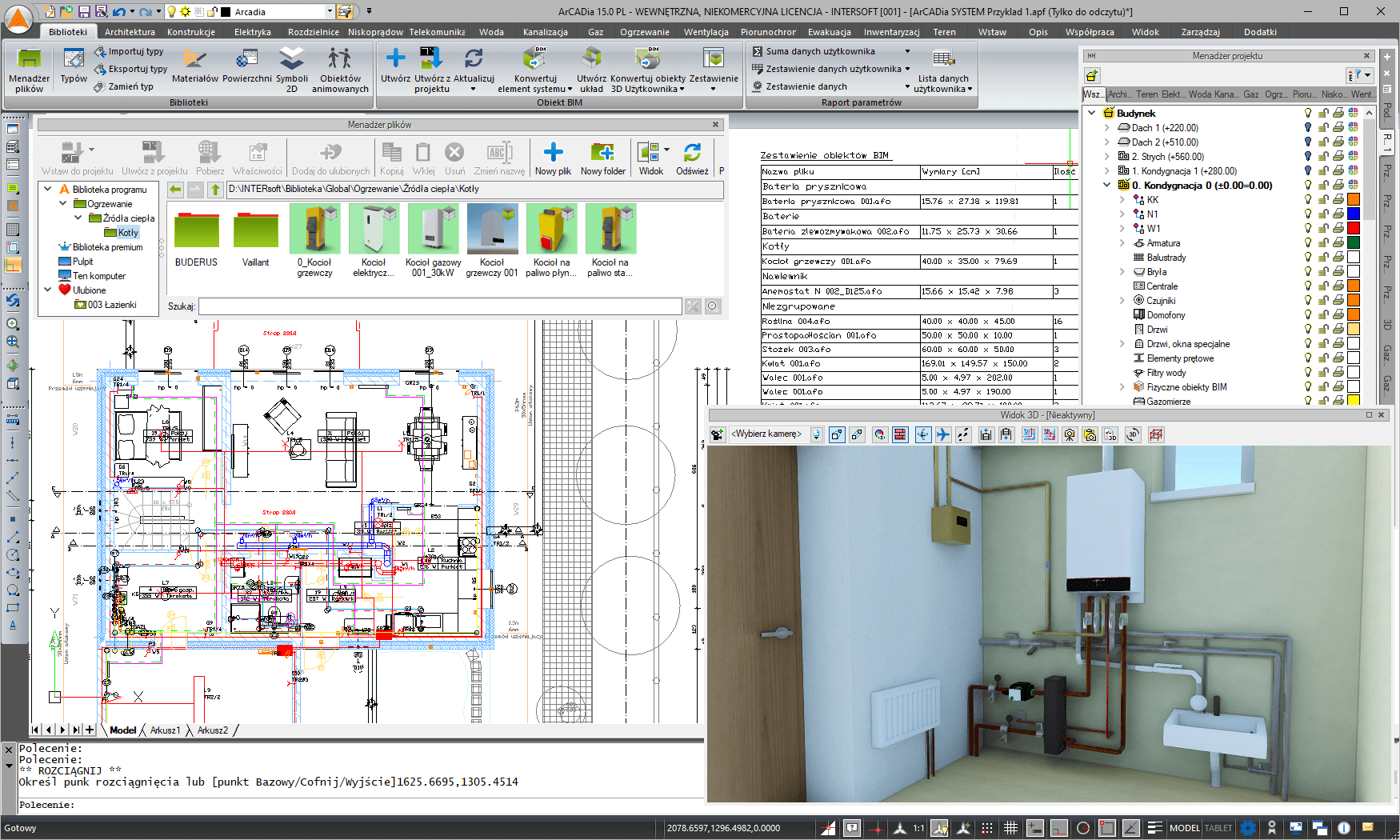Image resolution: width=1400 pixels, height=840 pixels.
Task: Toggle the lightbulb visibility for 2. Strych (+560.00)
Action: point(1308,157)
